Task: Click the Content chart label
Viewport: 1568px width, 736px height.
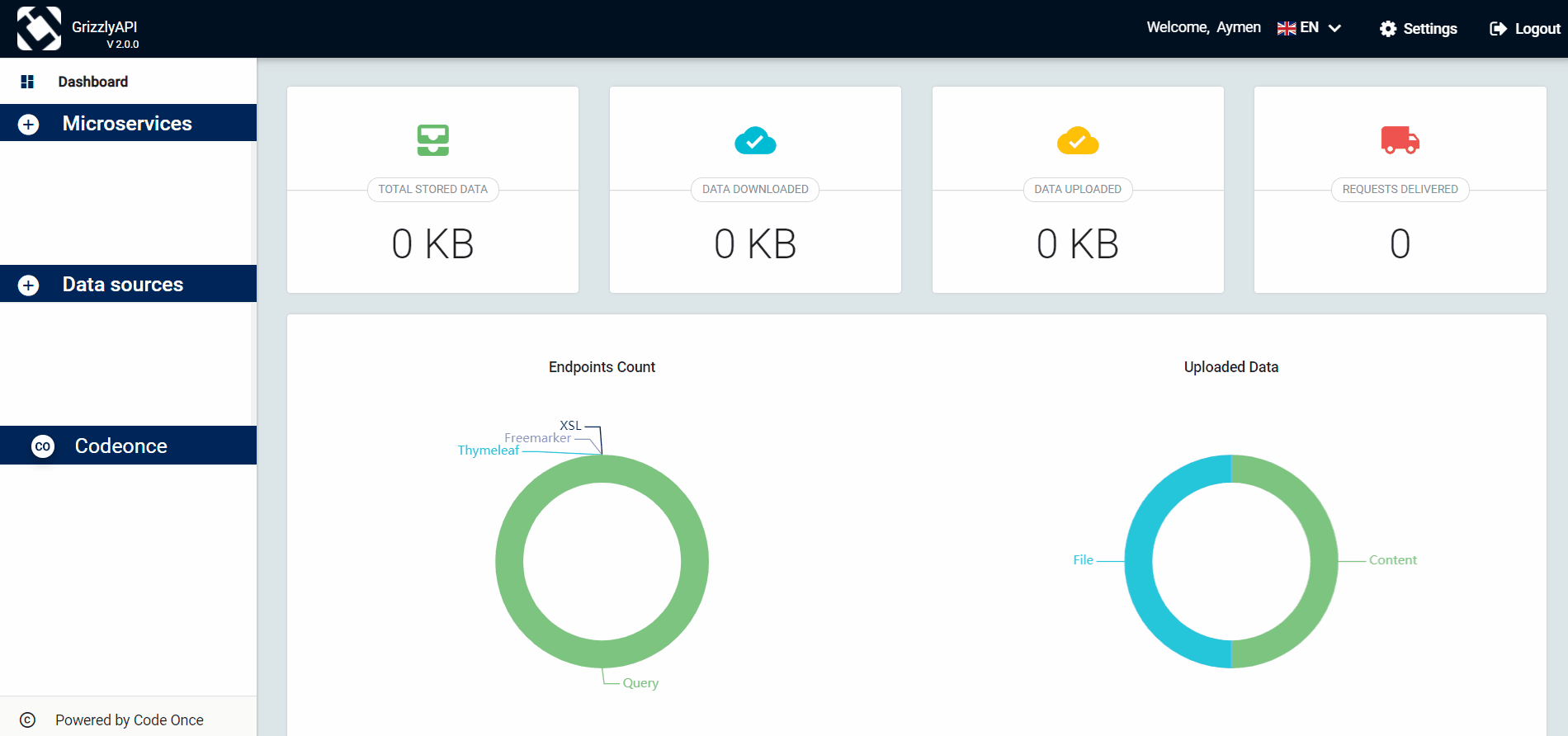Action: click(x=1393, y=560)
